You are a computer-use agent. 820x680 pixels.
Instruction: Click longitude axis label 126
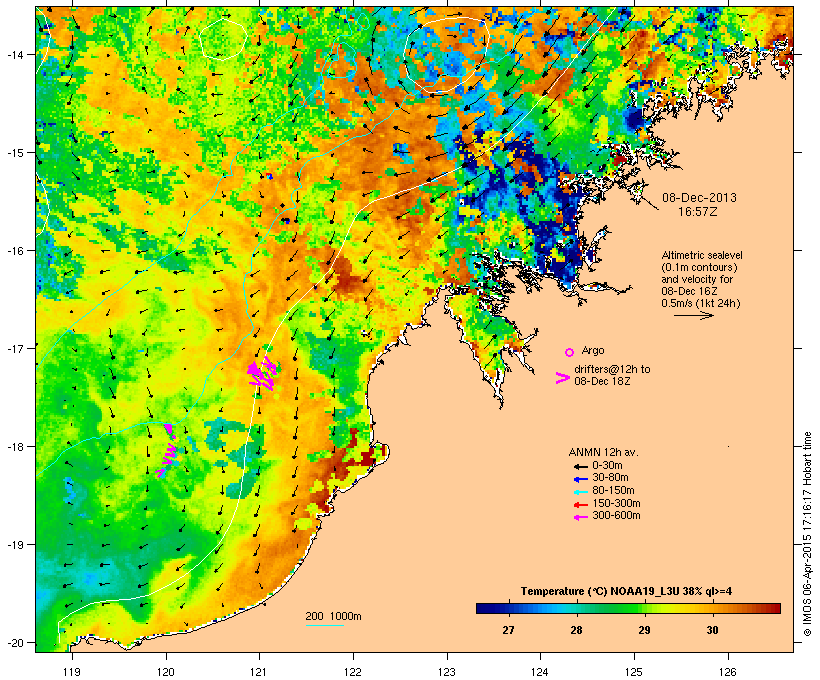pos(728,672)
